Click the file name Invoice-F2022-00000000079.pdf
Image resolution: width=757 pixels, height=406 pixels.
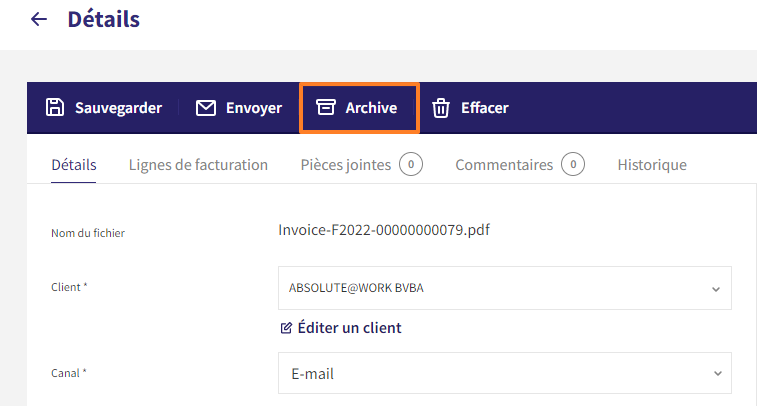coord(384,230)
